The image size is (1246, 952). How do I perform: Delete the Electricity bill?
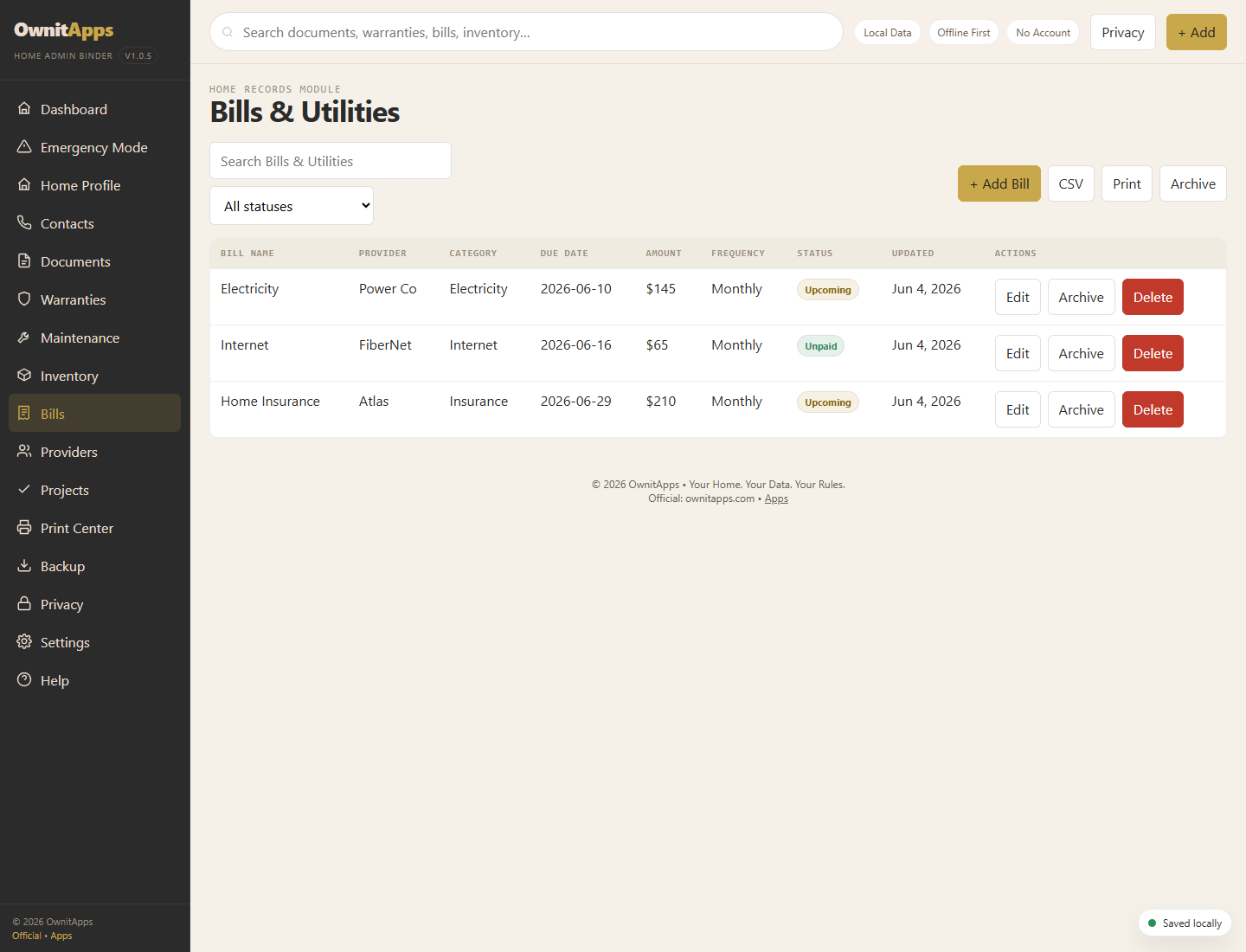point(1153,297)
